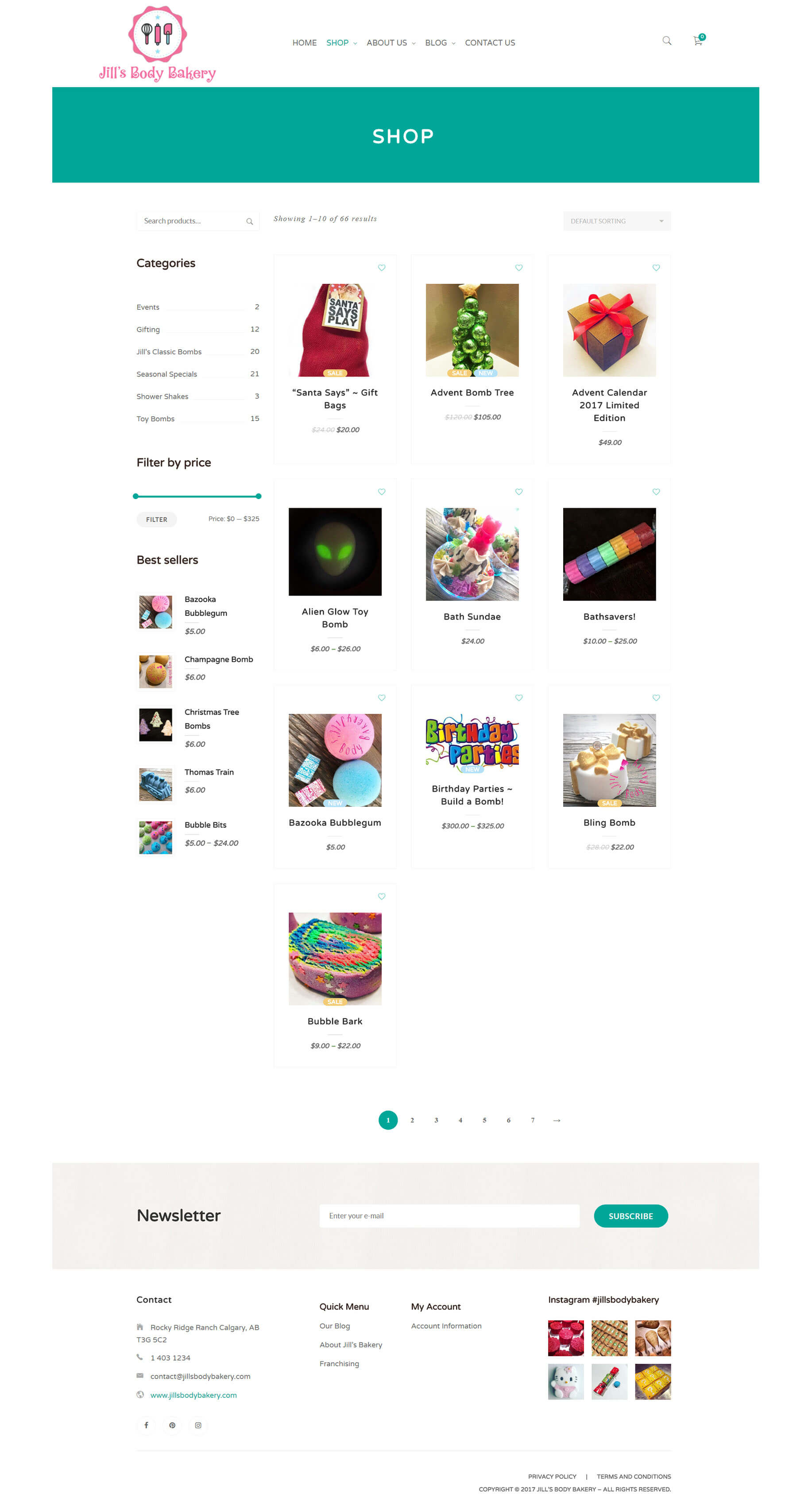The image size is (812, 1512).
Task: Click the Jill's Body Bakery logo
Action: (157, 43)
